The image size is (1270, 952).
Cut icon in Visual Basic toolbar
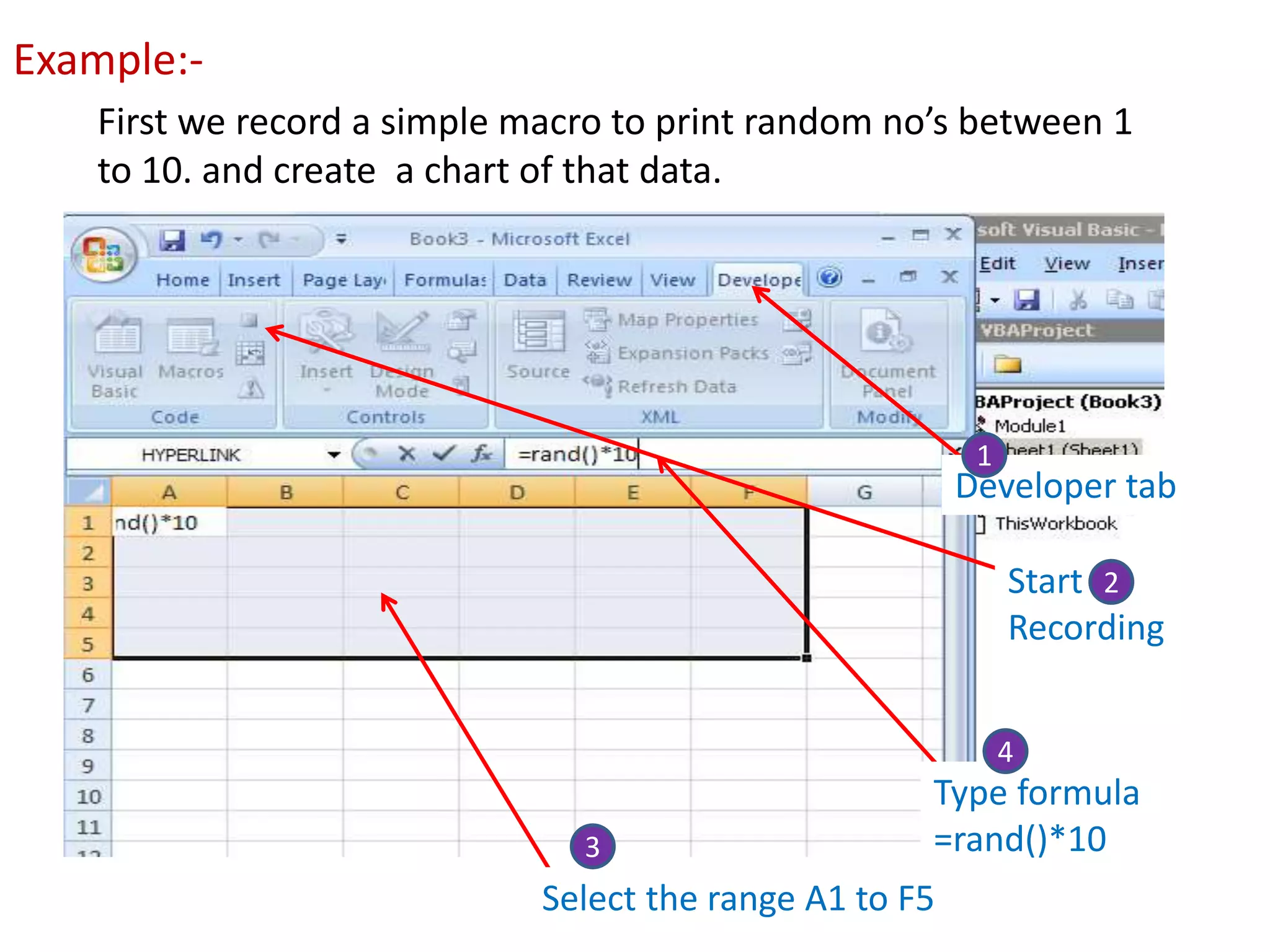coord(1078,300)
